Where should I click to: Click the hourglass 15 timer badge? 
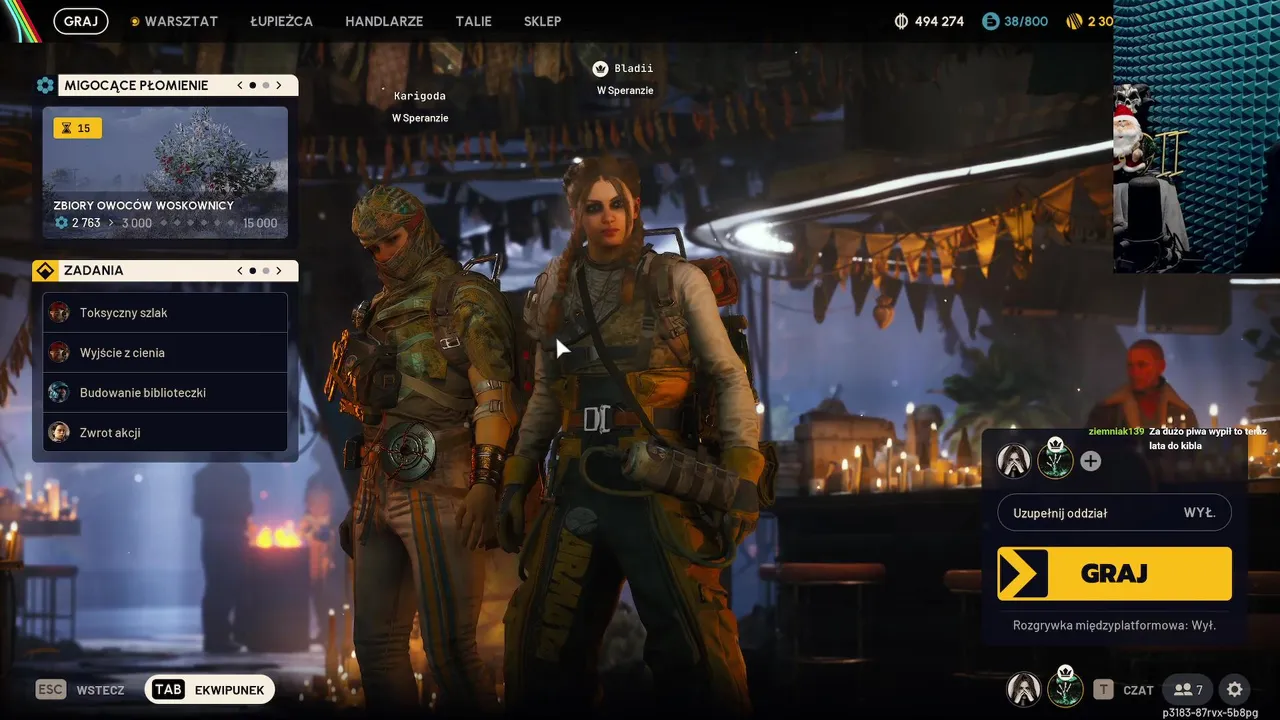(77, 128)
